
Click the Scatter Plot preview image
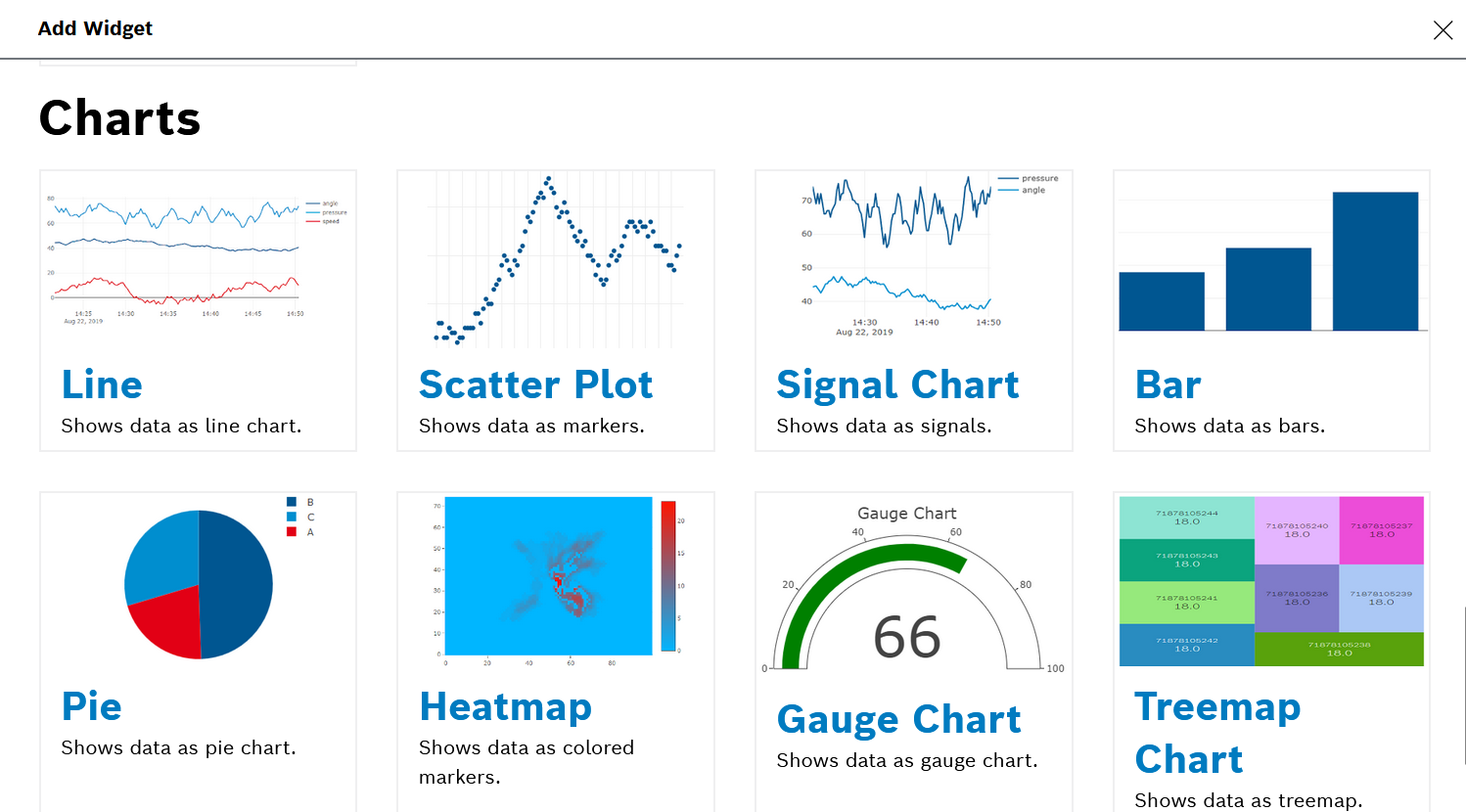[556, 261]
